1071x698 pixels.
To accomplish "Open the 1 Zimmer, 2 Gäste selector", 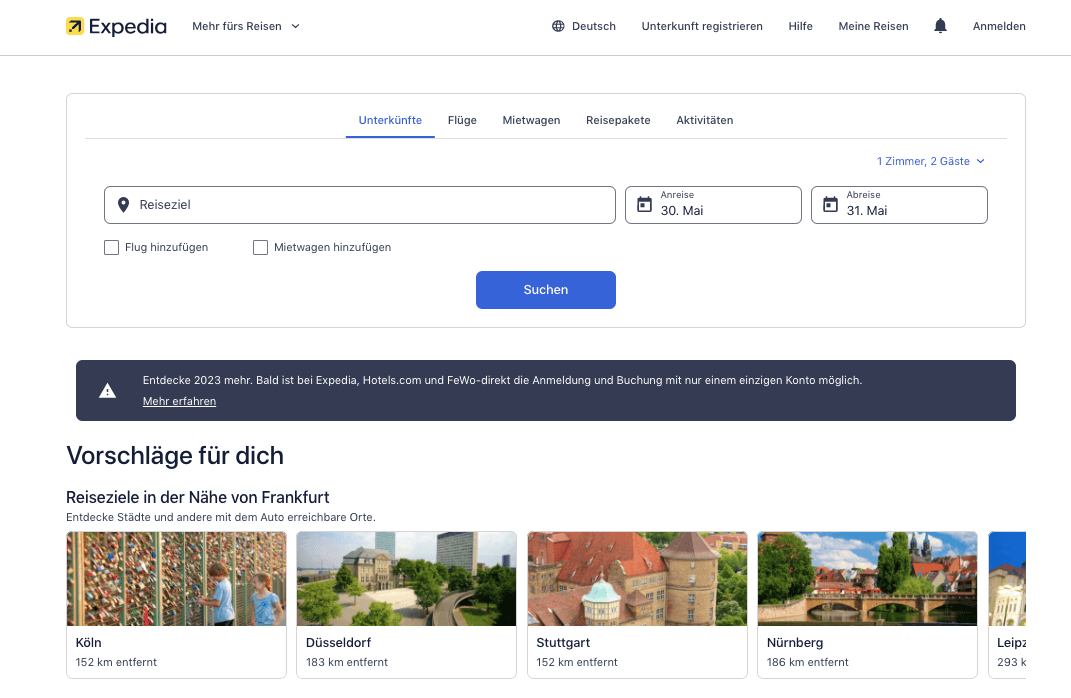I will click(930, 161).
